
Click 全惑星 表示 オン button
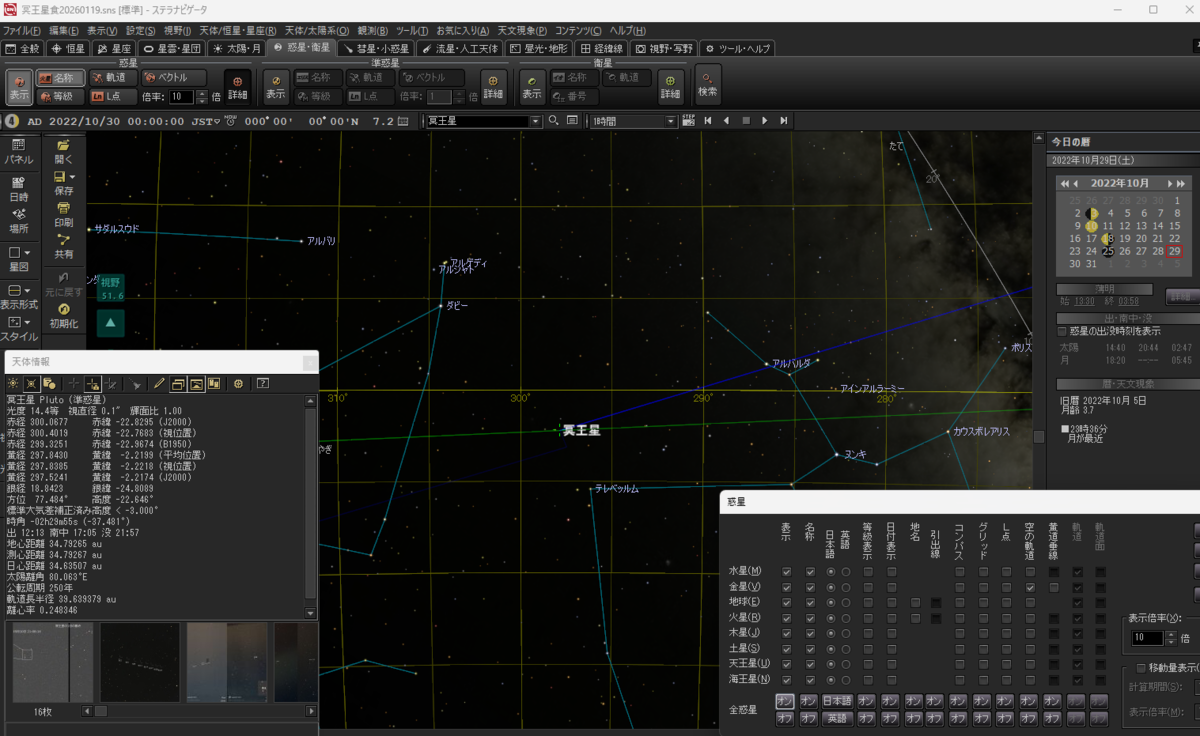tap(785, 701)
